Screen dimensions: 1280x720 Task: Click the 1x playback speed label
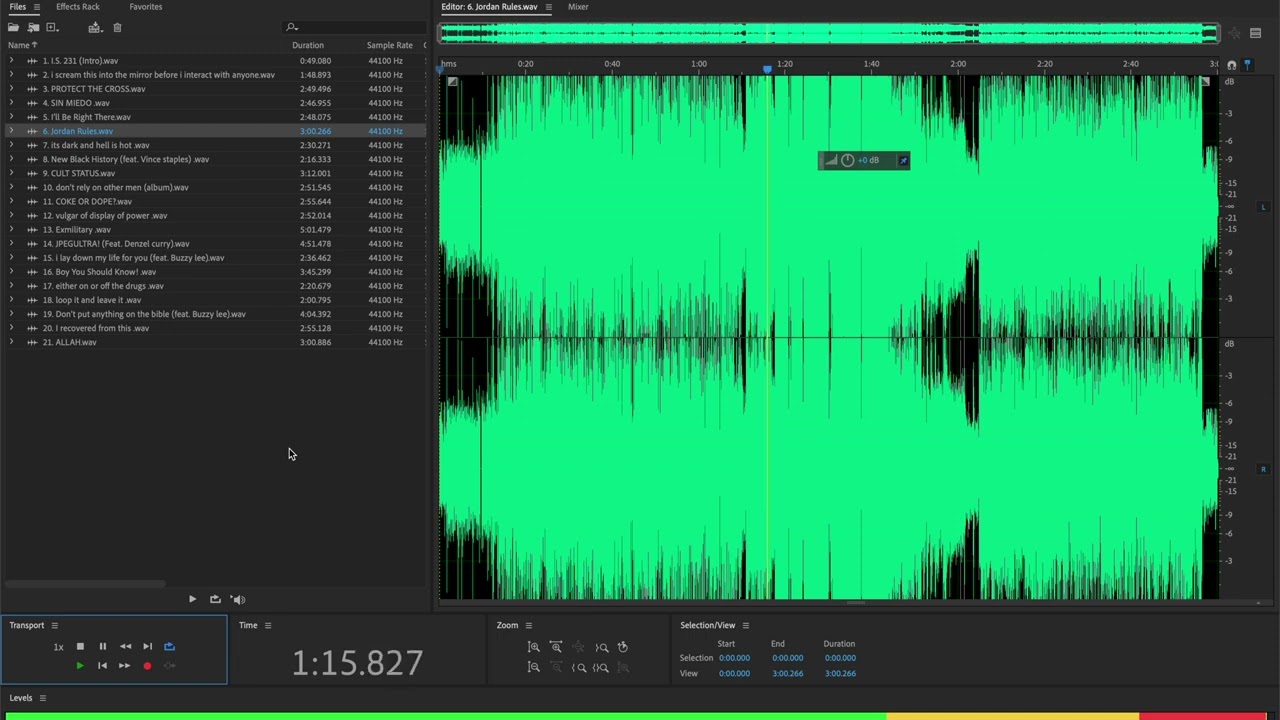[x=58, y=647]
